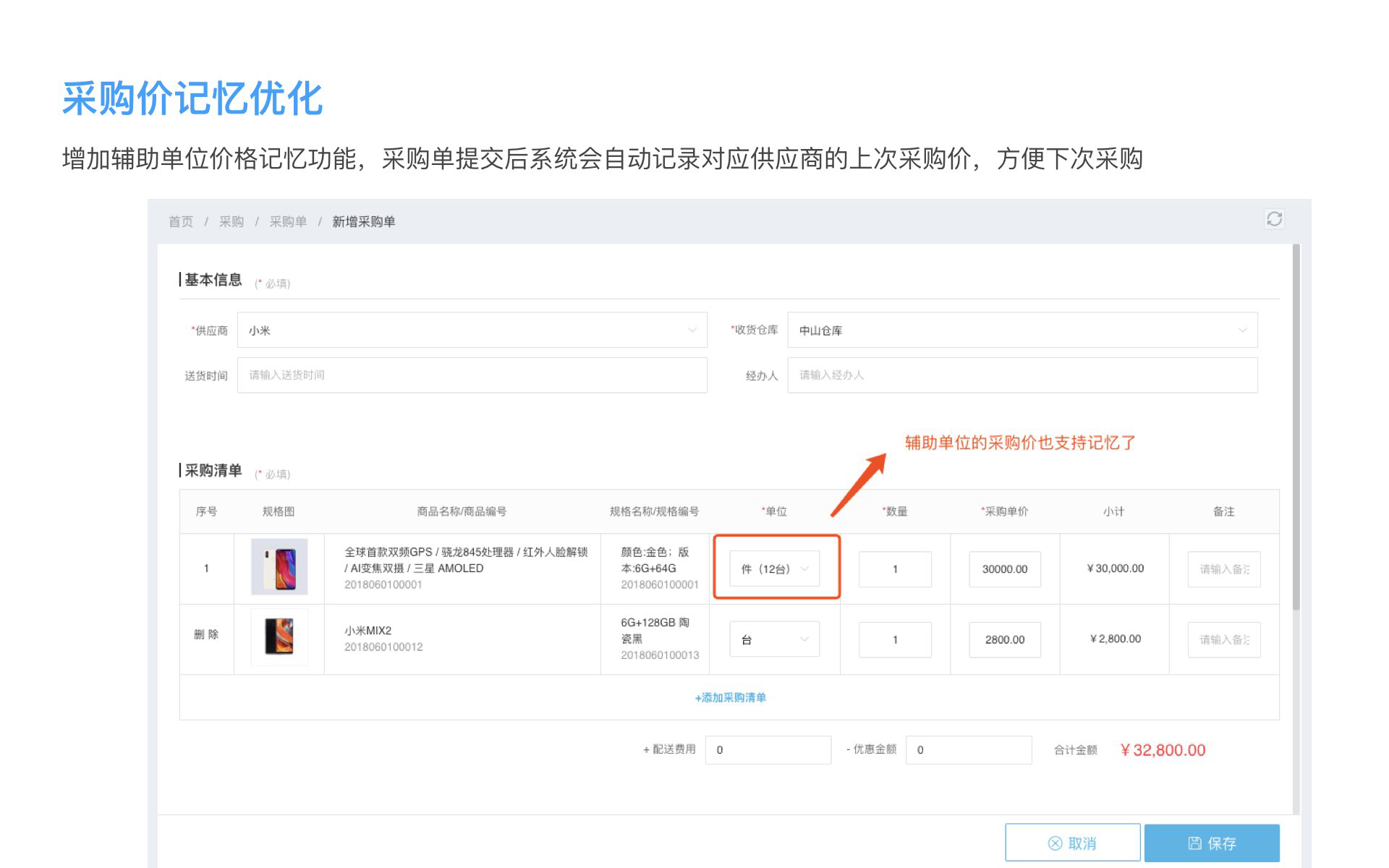Click the 取消 cancel button
The width and height of the screenshot is (1389, 868).
[x=1072, y=843]
